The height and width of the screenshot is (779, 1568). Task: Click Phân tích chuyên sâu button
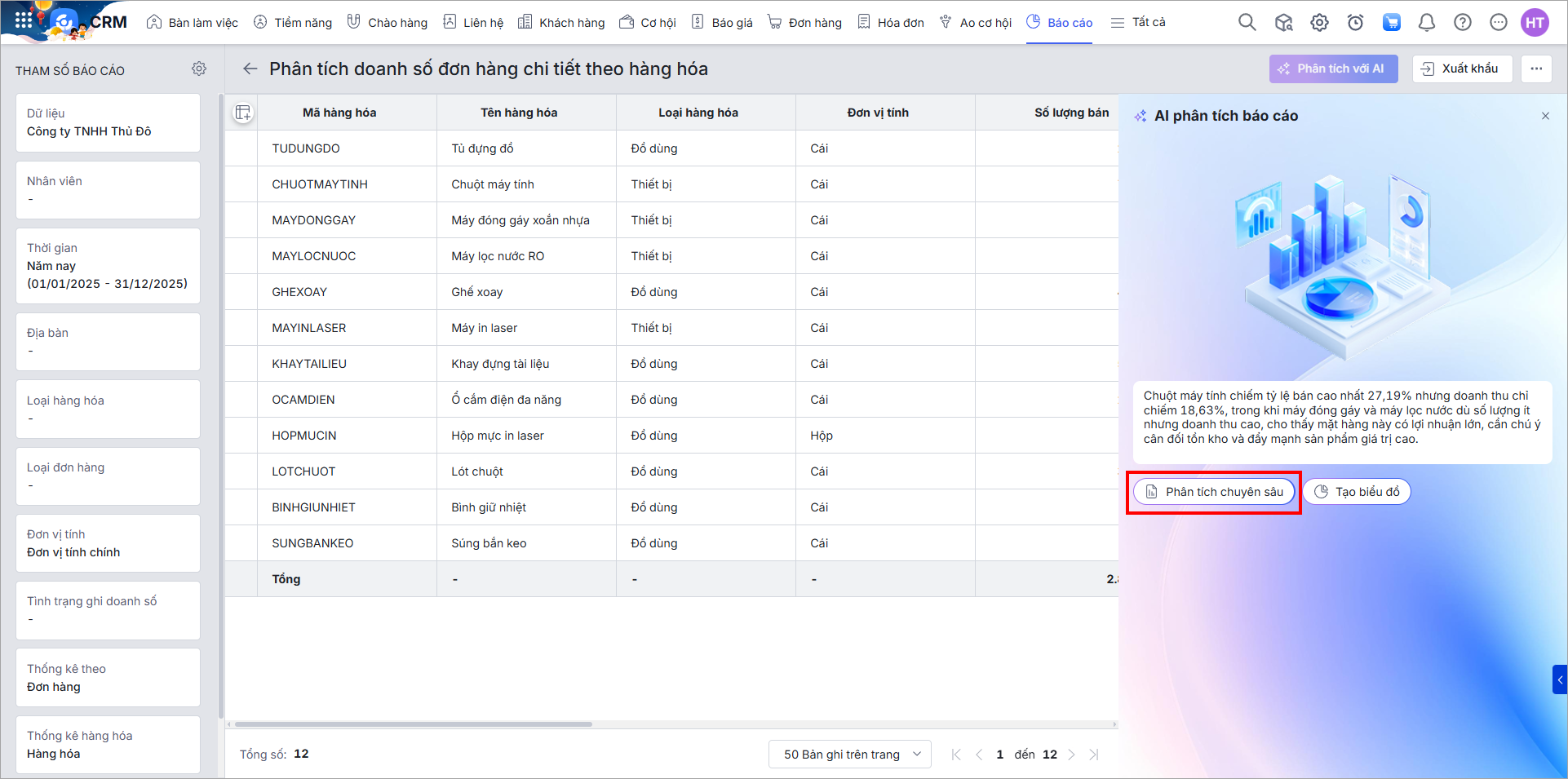(1214, 492)
